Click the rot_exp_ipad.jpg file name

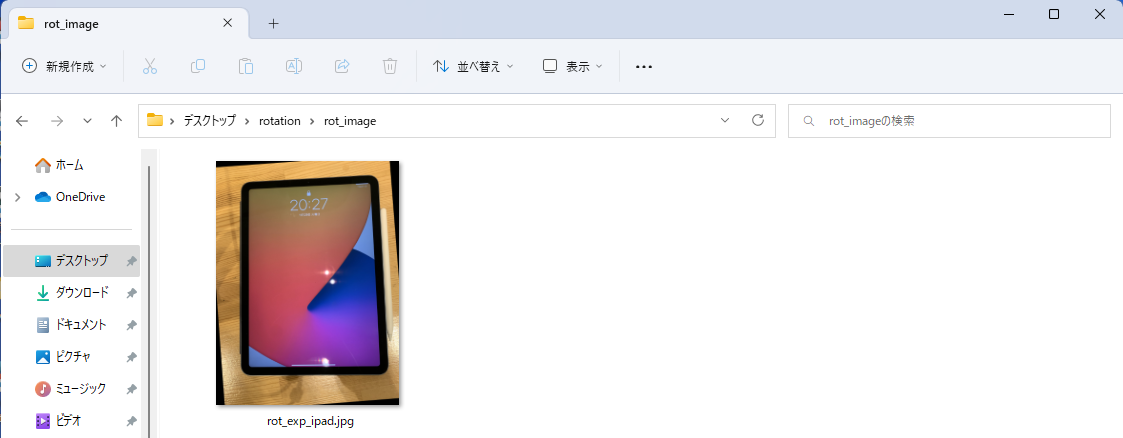point(310,422)
